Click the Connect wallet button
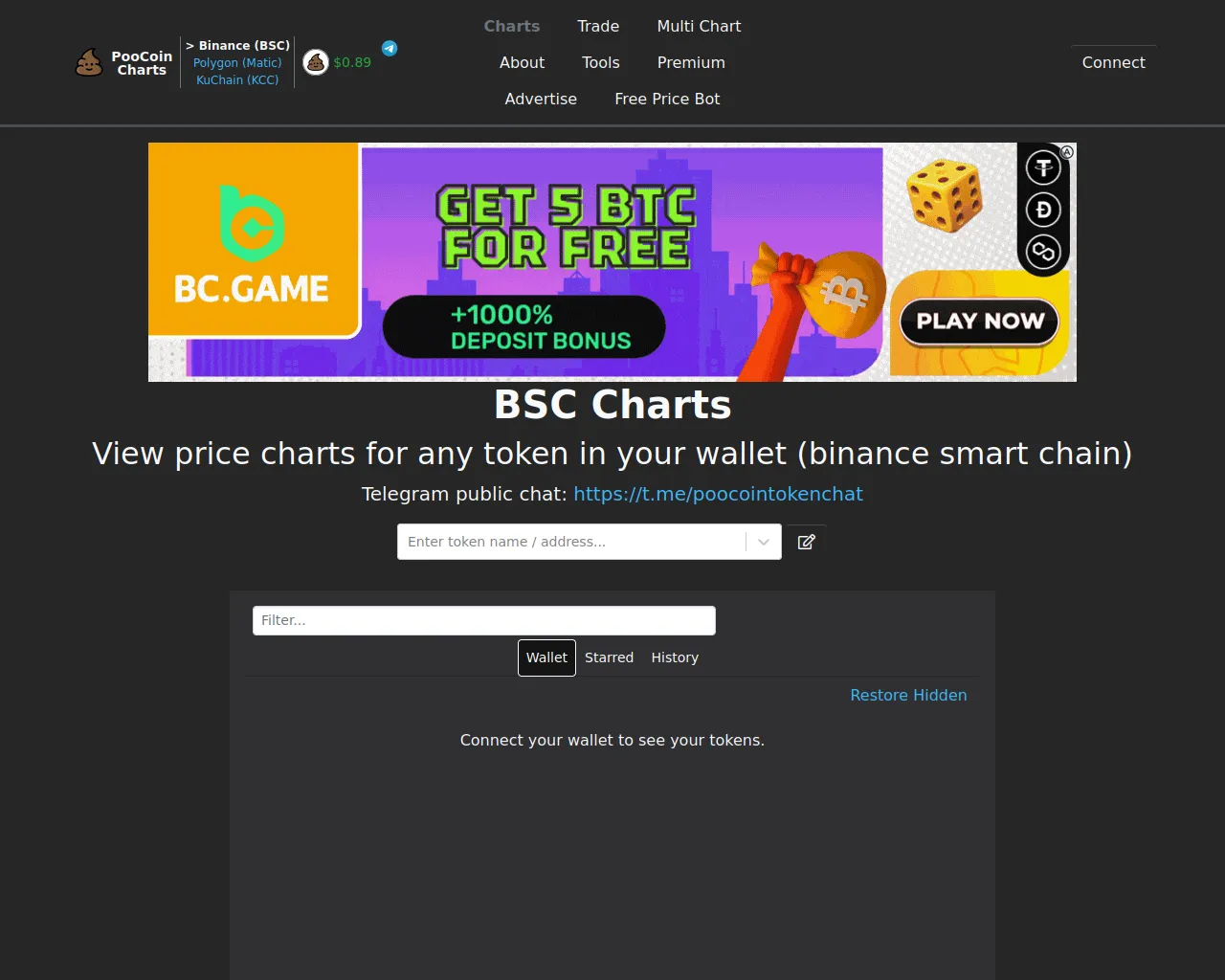Image resolution: width=1225 pixels, height=980 pixels. (1113, 62)
